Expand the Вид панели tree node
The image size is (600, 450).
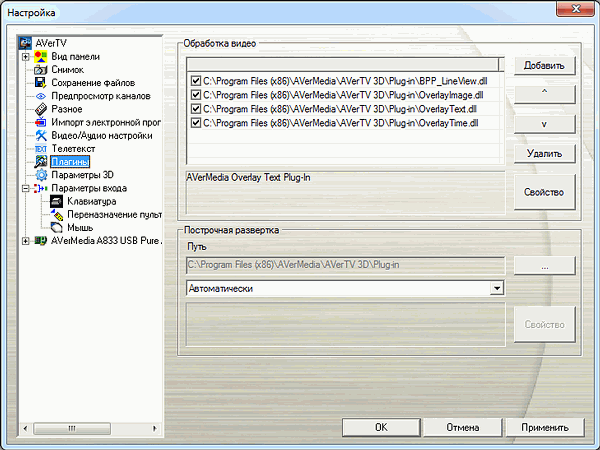[x=25, y=57]
